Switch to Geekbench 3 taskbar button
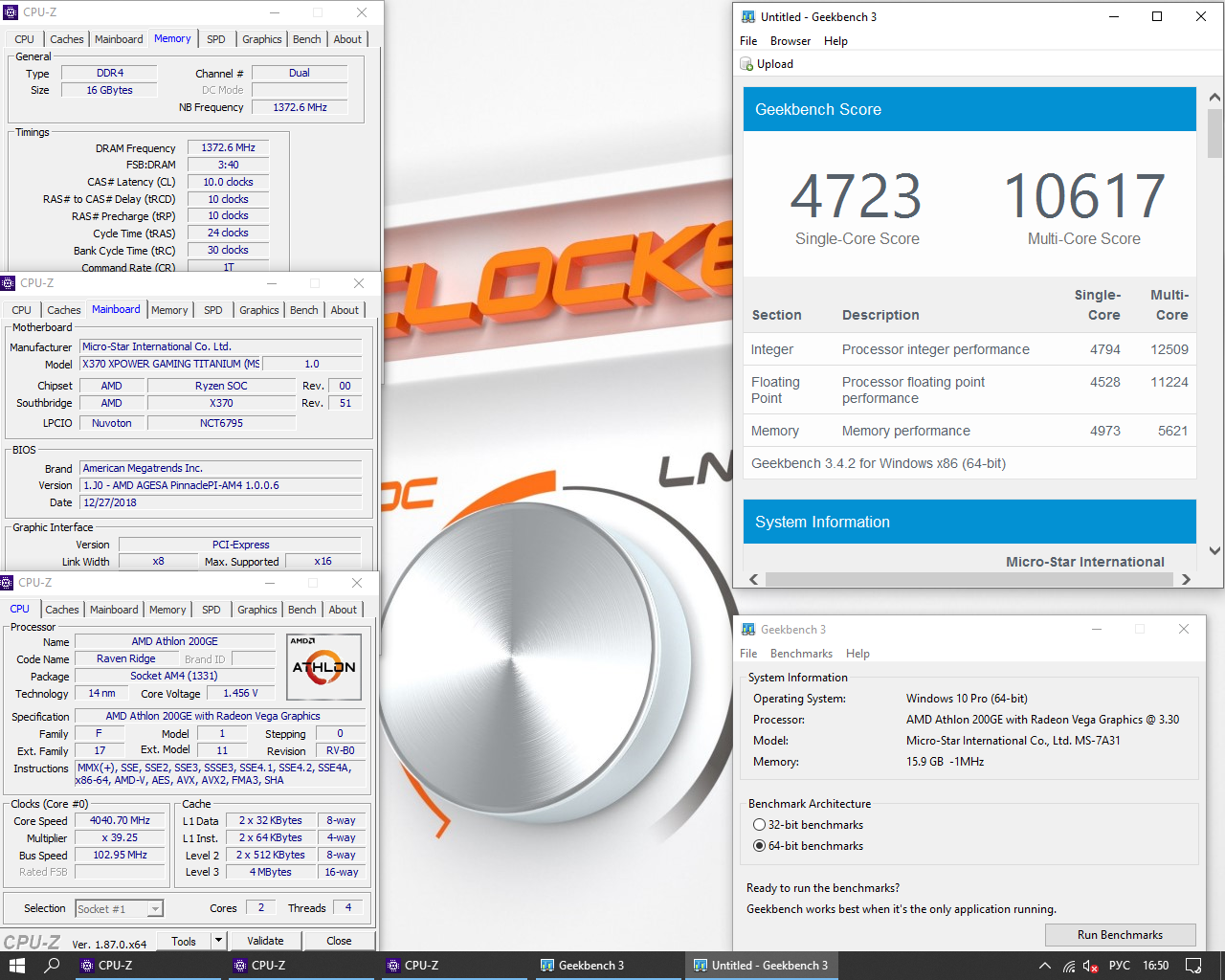Viewport: 1225px width, 980px height. click(608, 966)
